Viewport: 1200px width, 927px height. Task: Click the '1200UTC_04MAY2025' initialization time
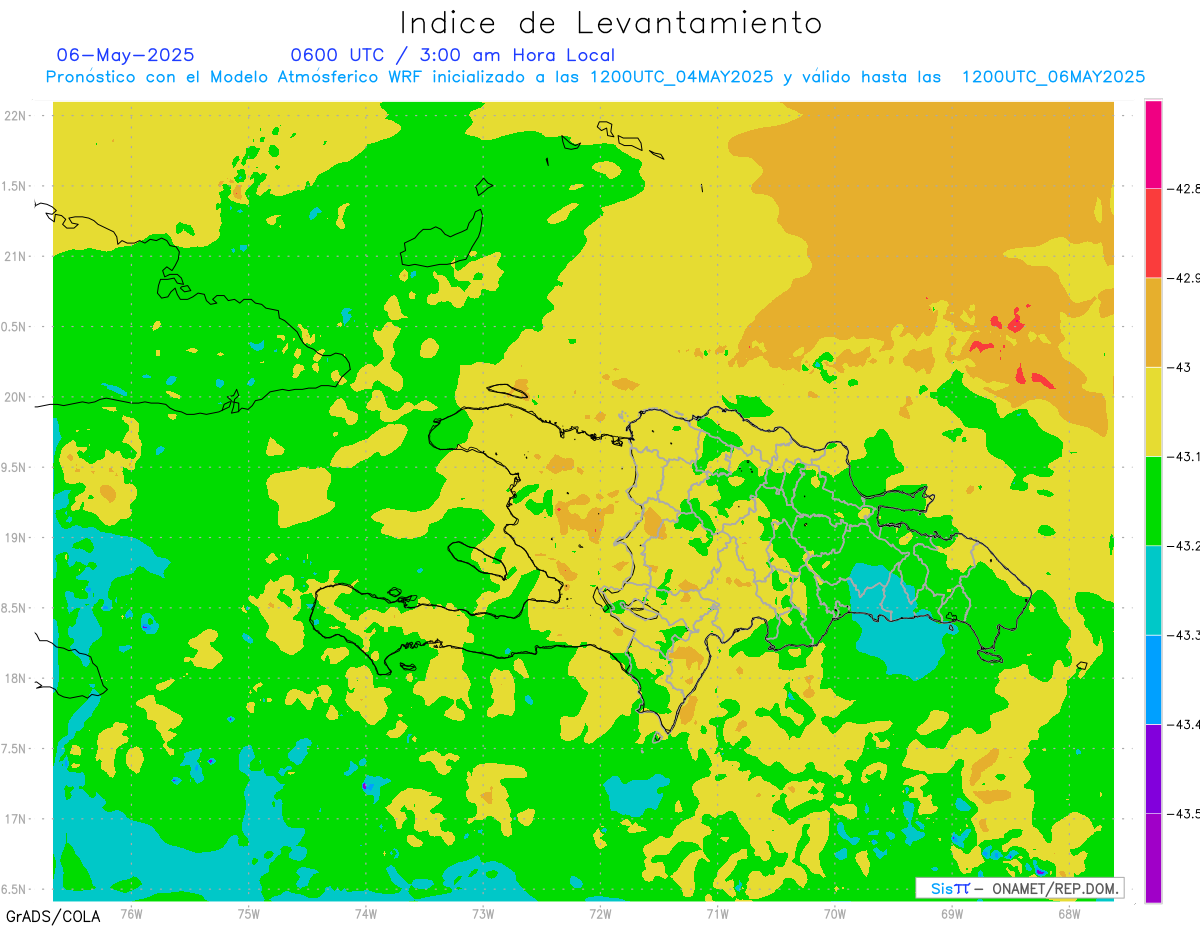click(682, 77)
